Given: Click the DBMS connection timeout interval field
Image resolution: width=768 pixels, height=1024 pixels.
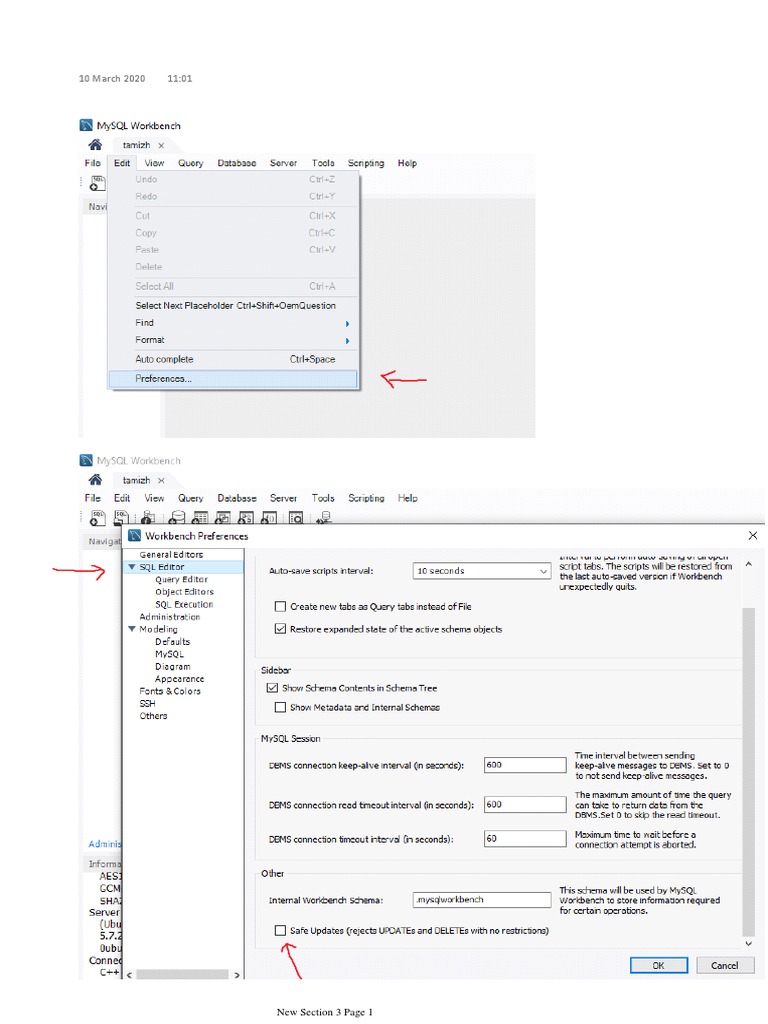Looking at the screenshot, I should (x=525, y=839).
